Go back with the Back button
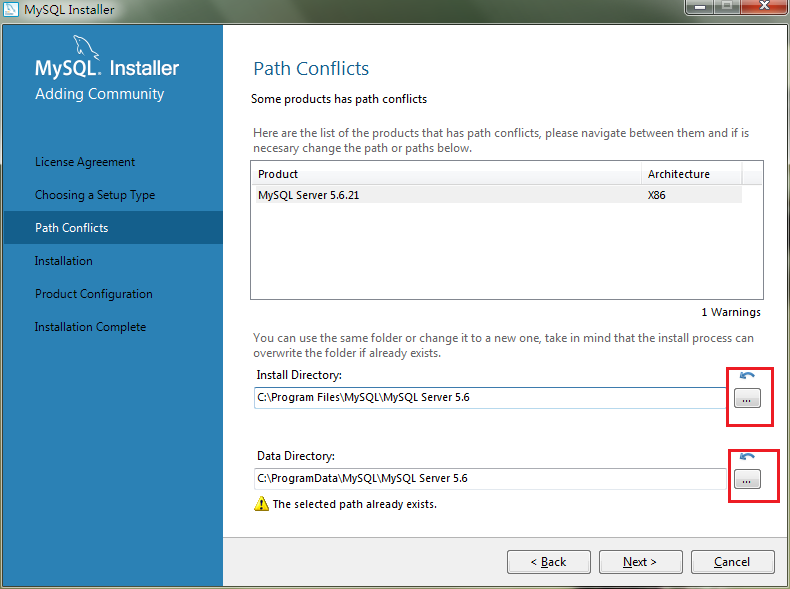The width and height of the screenshot is (790, 589). (x=548, y=562)
